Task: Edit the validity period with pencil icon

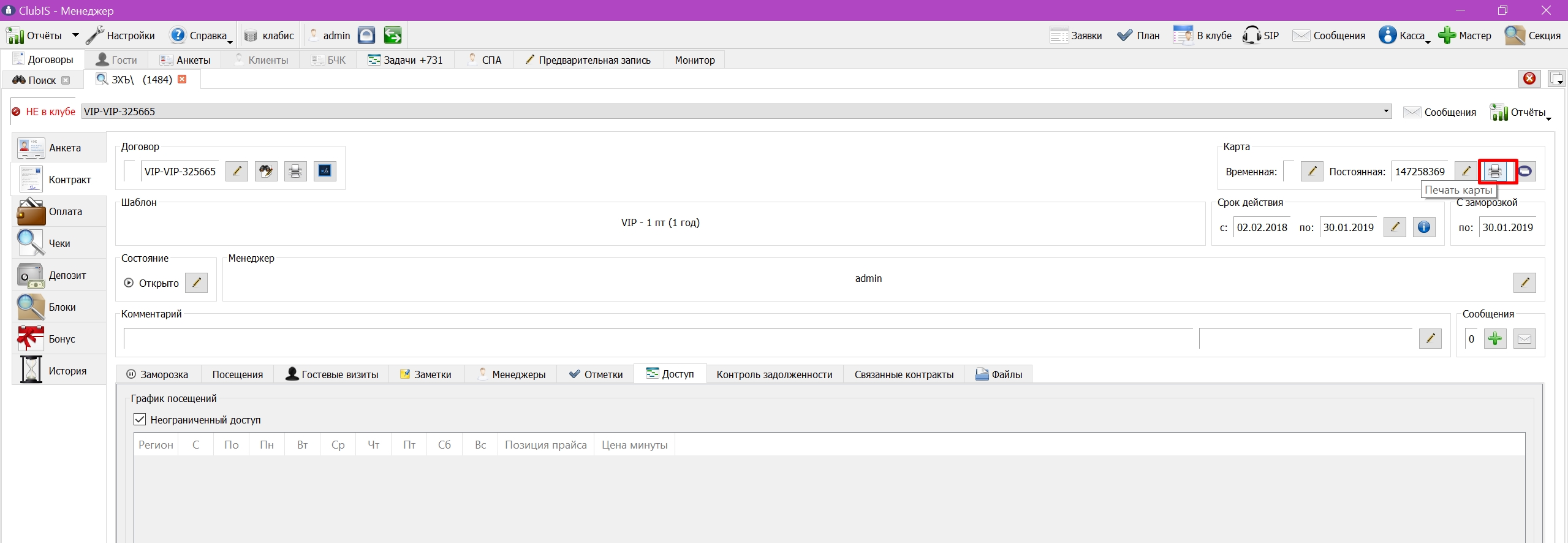Action: tap(1395, 227)
